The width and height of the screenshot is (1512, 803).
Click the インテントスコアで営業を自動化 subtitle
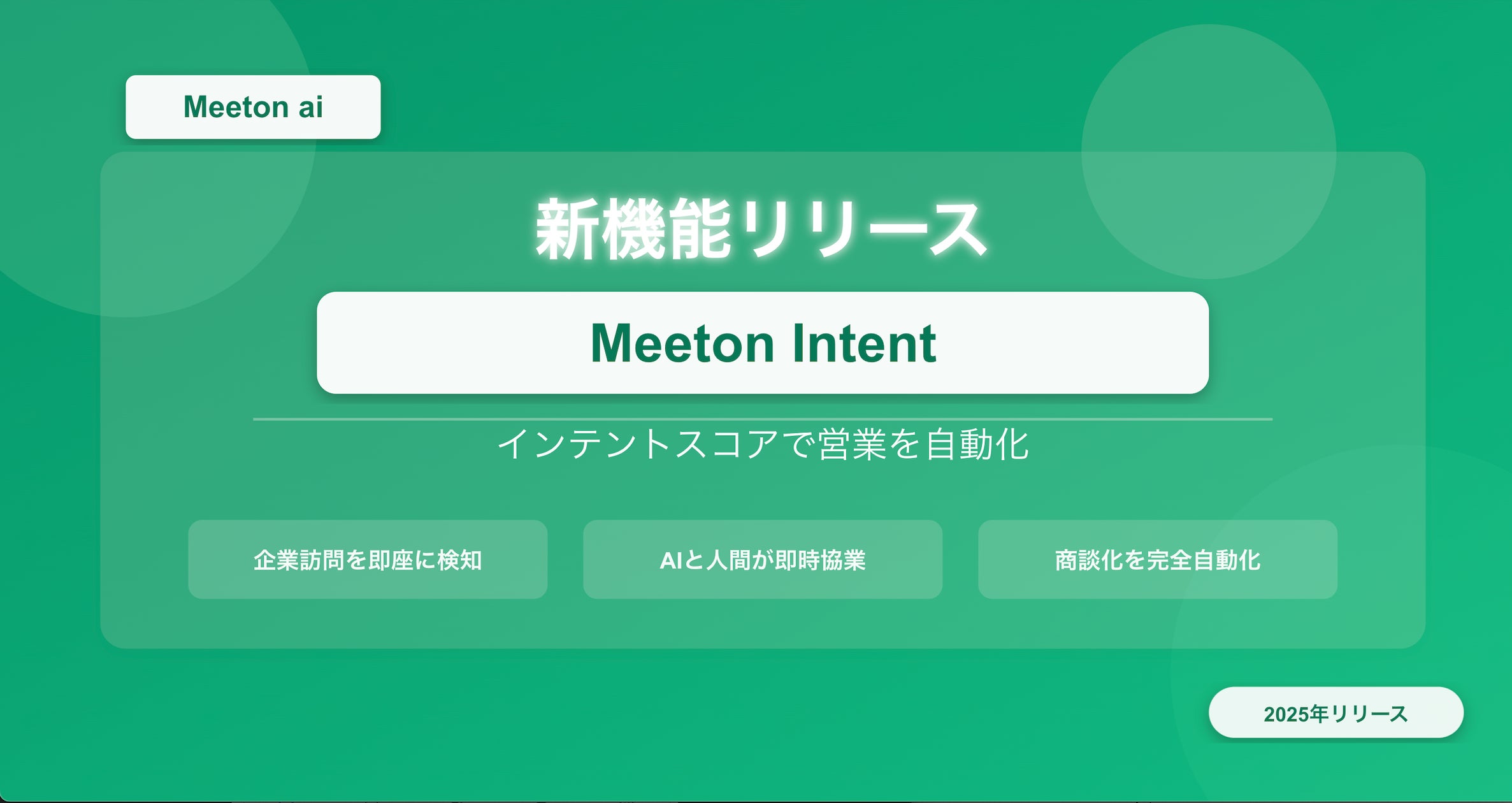tap(762, 444)
